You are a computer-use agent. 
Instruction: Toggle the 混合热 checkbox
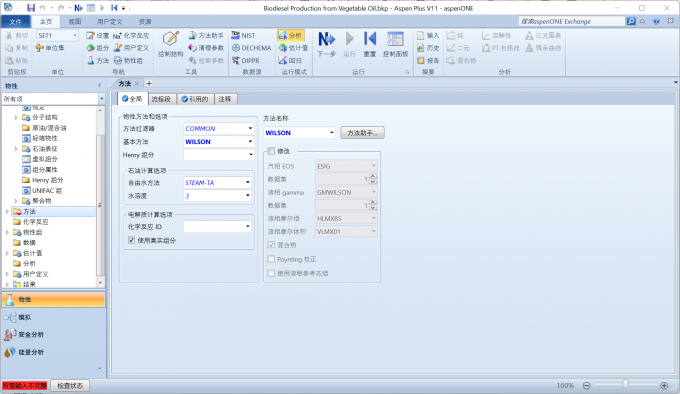point(271,245)
